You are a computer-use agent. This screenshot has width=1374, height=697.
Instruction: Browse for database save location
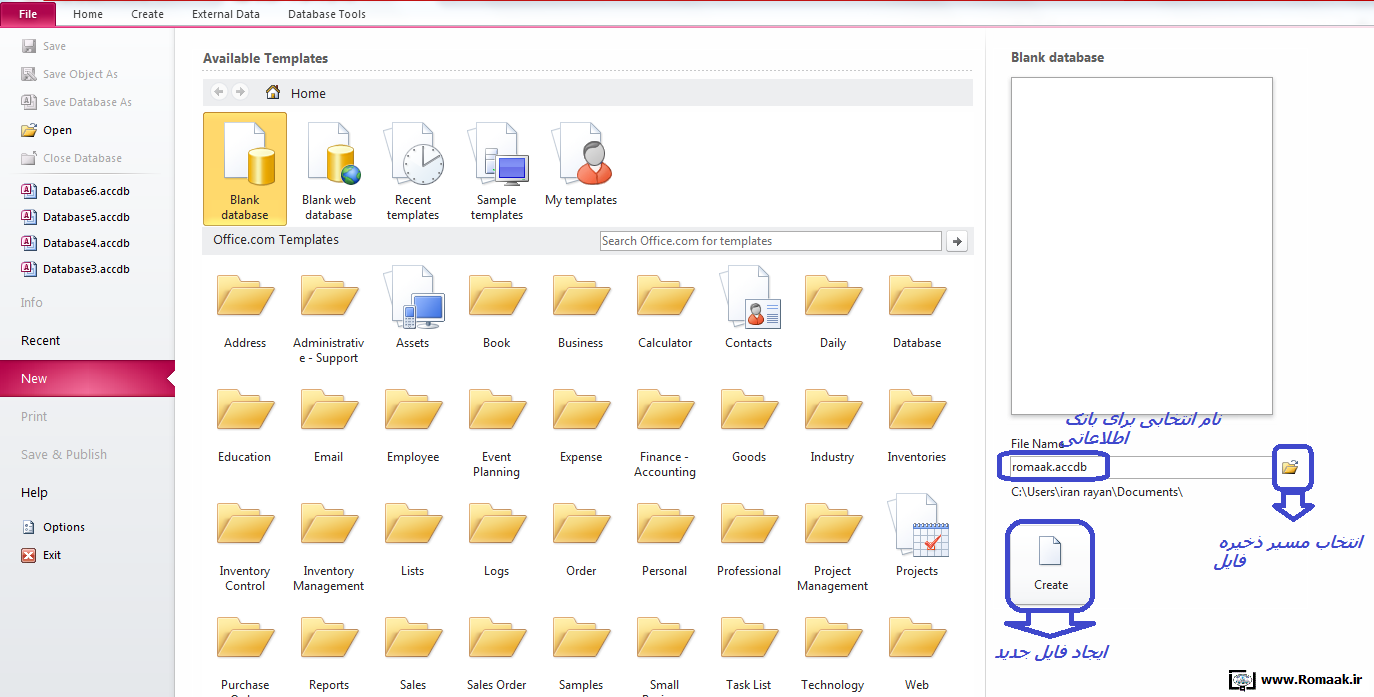click(1290, 467)
